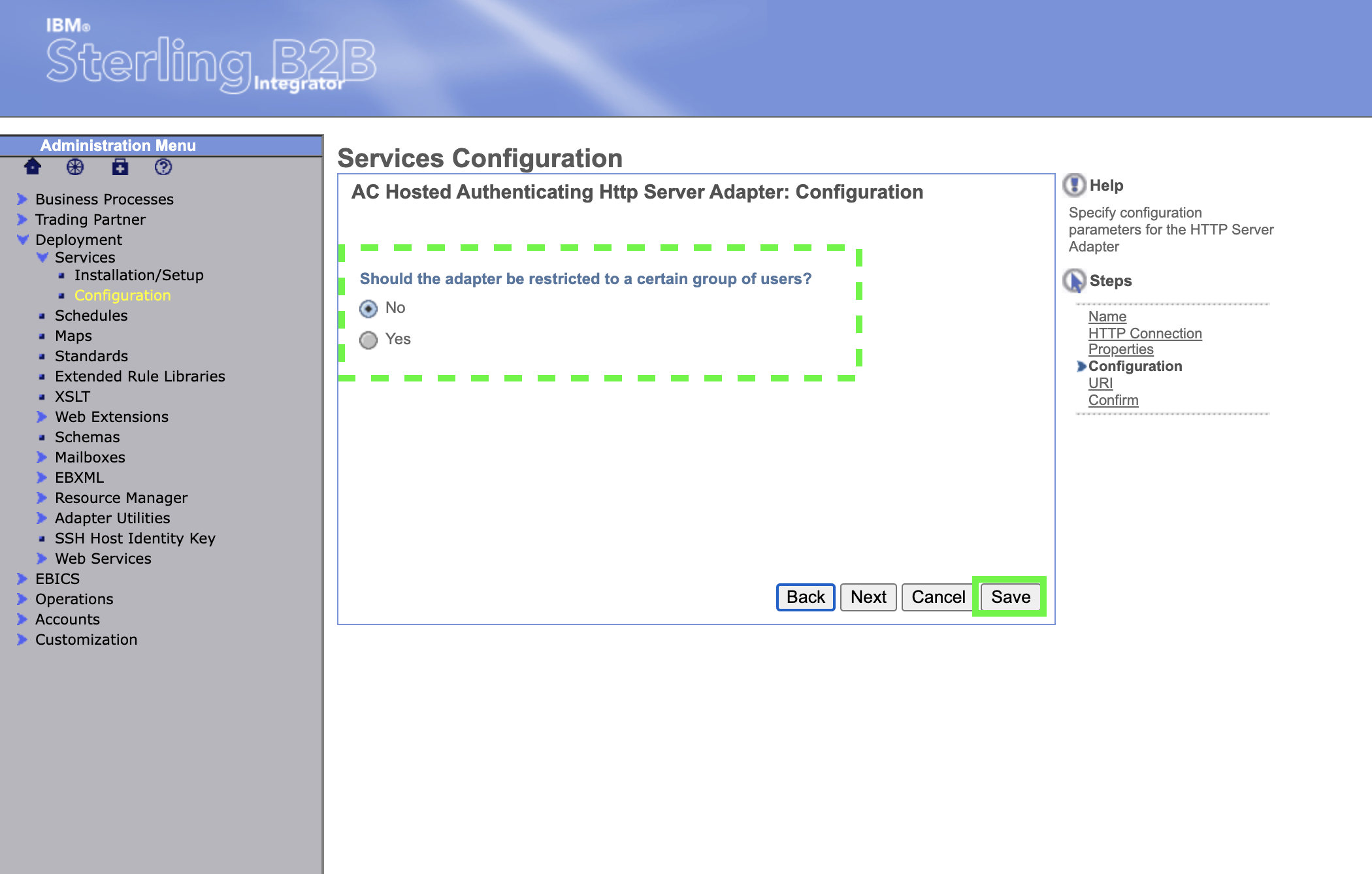
Task: Select the No radio button
Action: point(368,308)
